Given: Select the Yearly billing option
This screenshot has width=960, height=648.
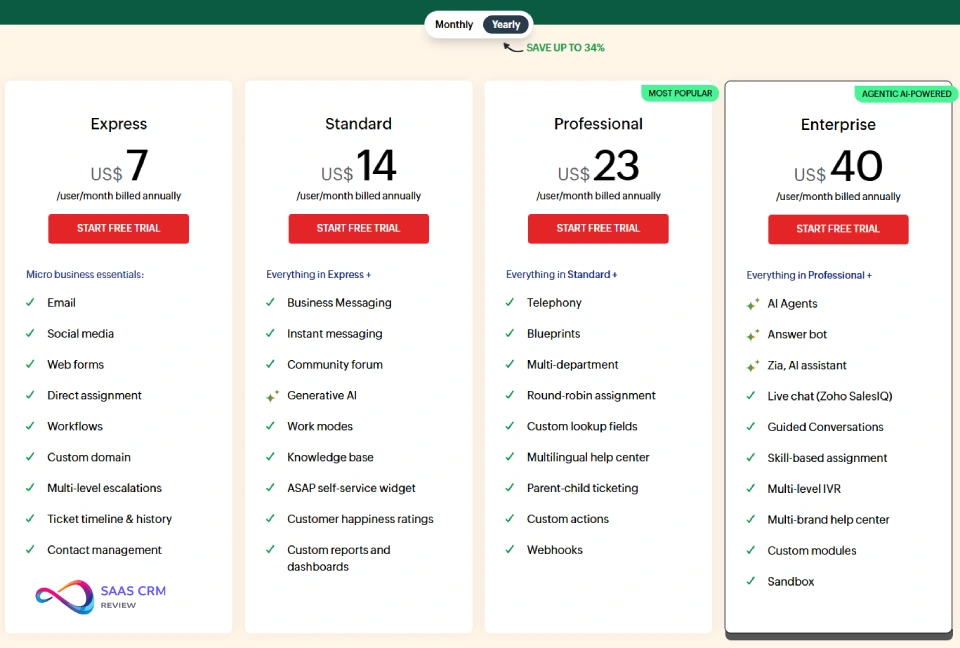Looking at the screenshot, I should coord(506,25).
